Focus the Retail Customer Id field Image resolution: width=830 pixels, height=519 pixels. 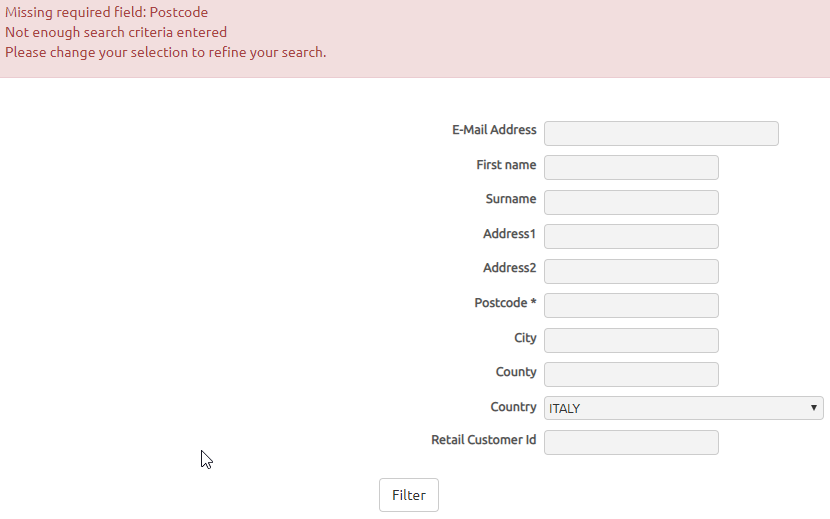631,442
